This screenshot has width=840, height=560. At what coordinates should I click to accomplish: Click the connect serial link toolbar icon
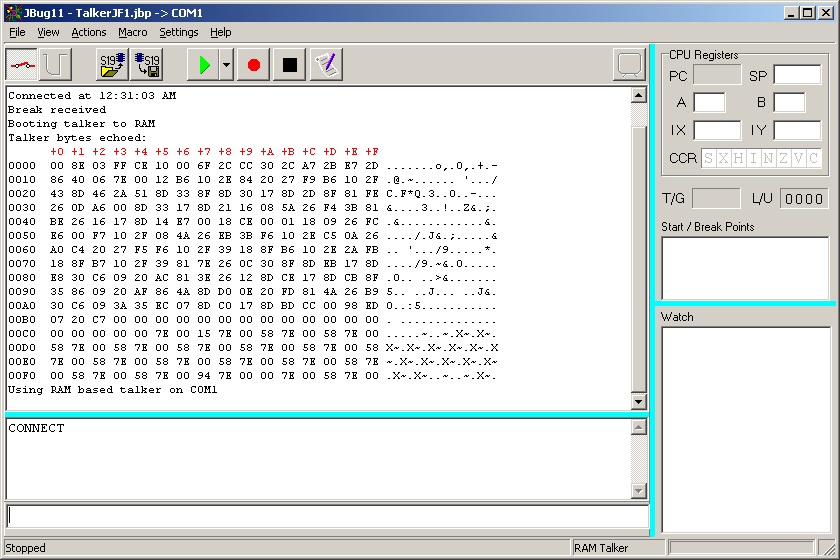[x=22, y=65]
